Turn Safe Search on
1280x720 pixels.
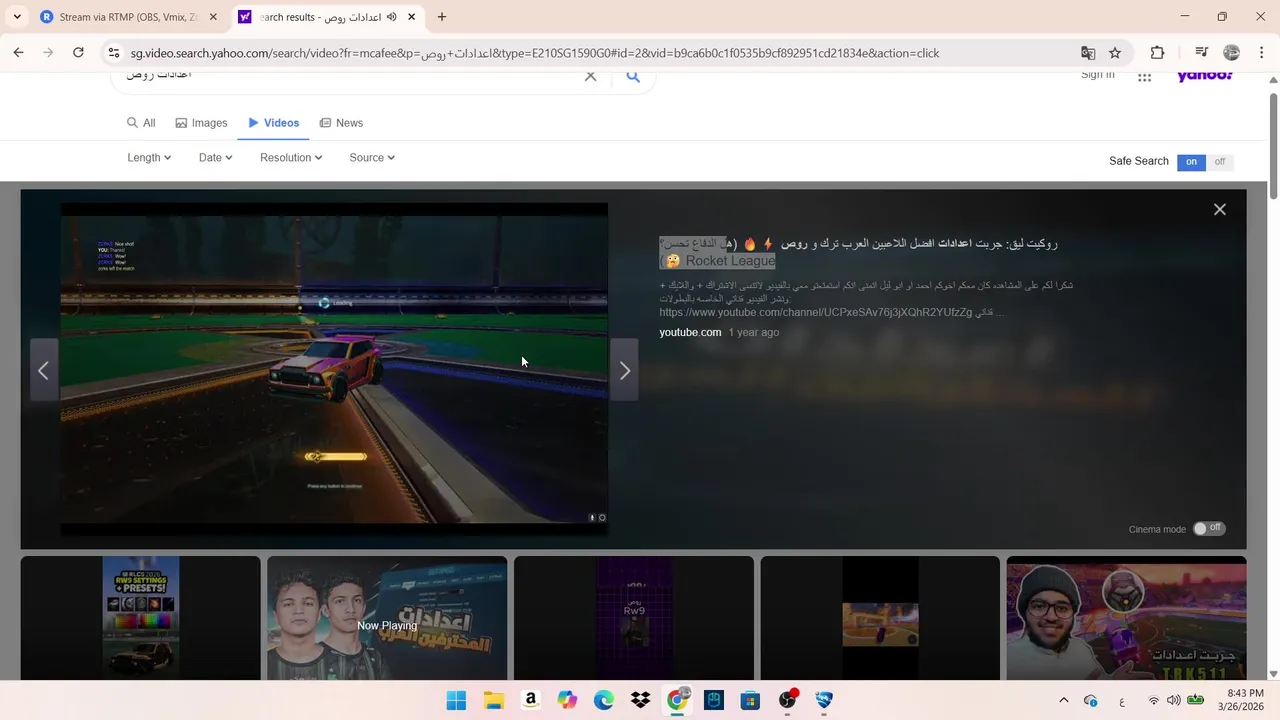(1191, 161)
